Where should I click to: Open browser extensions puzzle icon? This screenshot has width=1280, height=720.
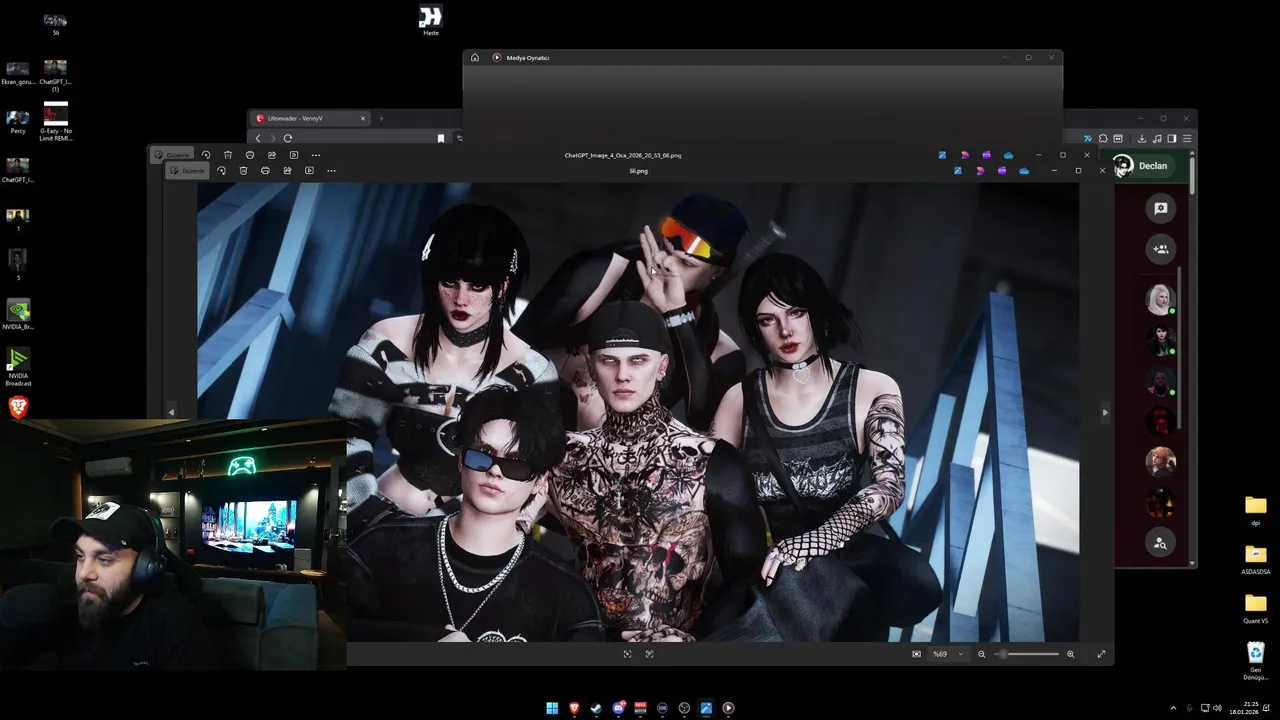[1103, 138]
